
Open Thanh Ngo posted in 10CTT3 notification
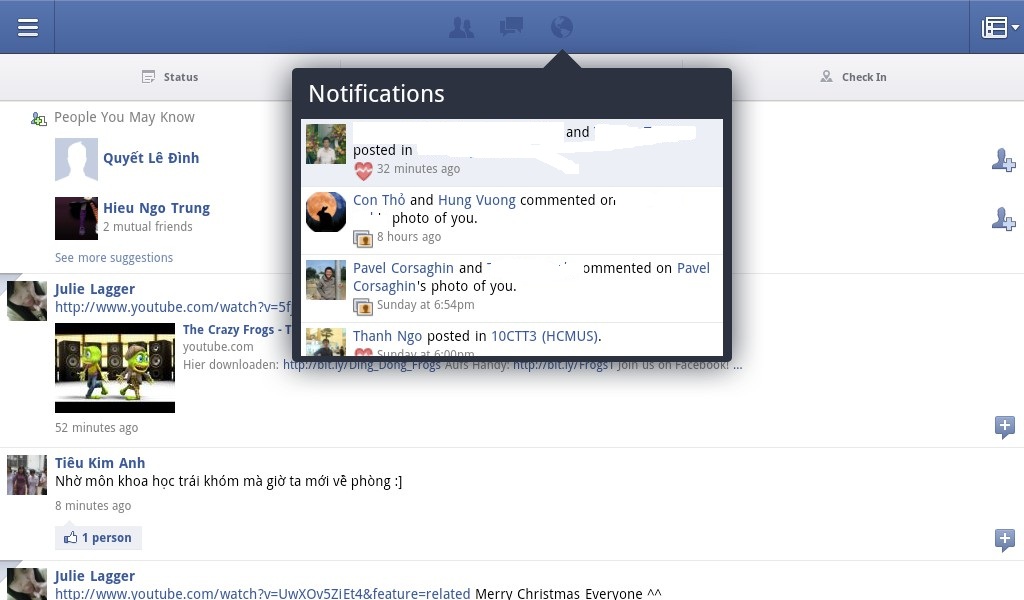click(511, 339)
